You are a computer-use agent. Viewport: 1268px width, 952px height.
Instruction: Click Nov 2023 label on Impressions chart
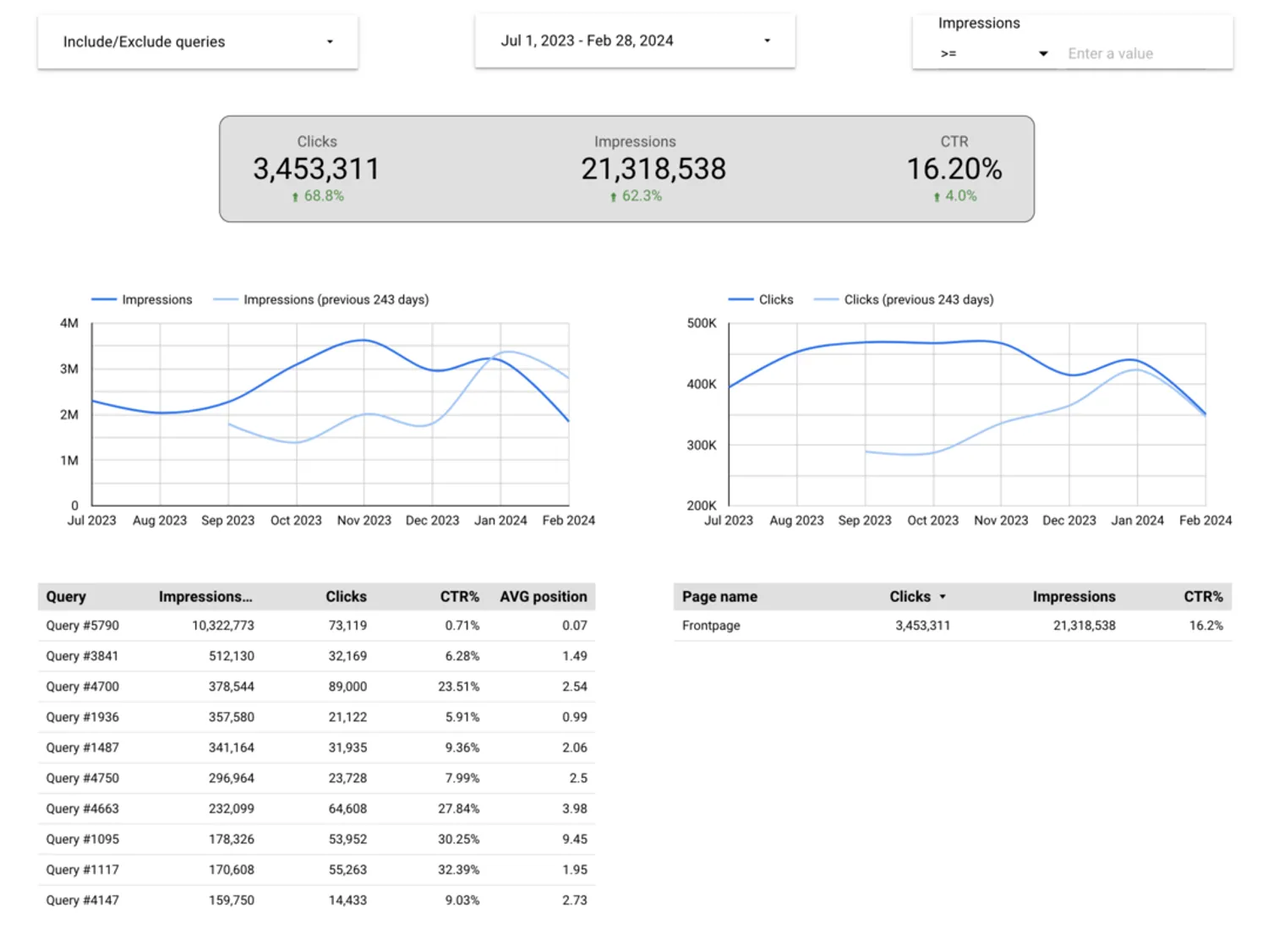(x=364, y=521)
